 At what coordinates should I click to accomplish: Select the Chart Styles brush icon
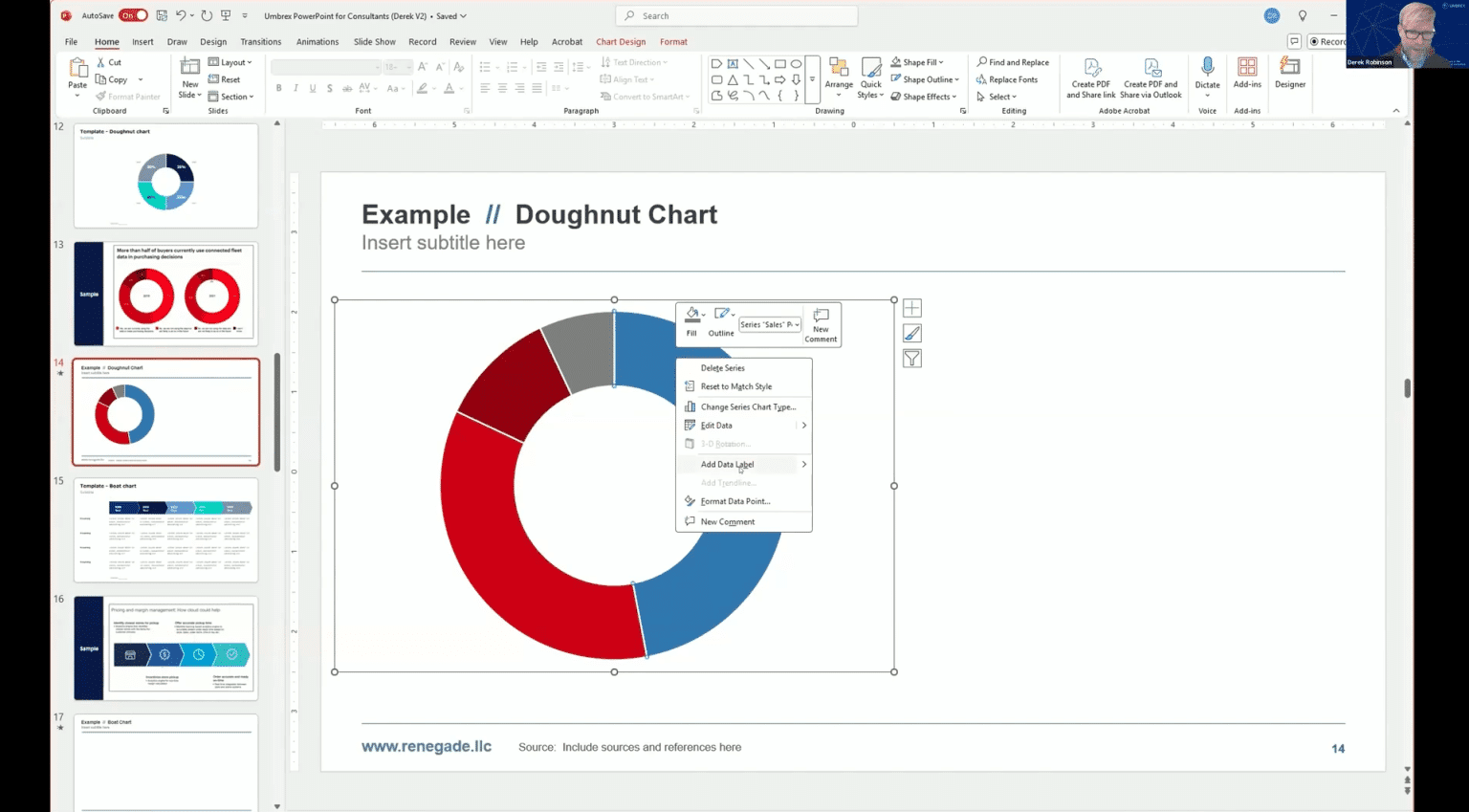911,333
